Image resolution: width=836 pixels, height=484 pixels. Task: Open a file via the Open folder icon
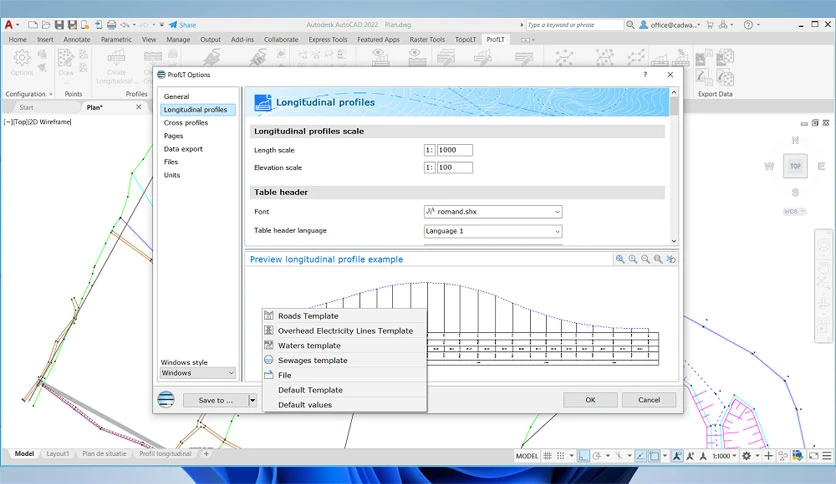click(x=46, y=25)
